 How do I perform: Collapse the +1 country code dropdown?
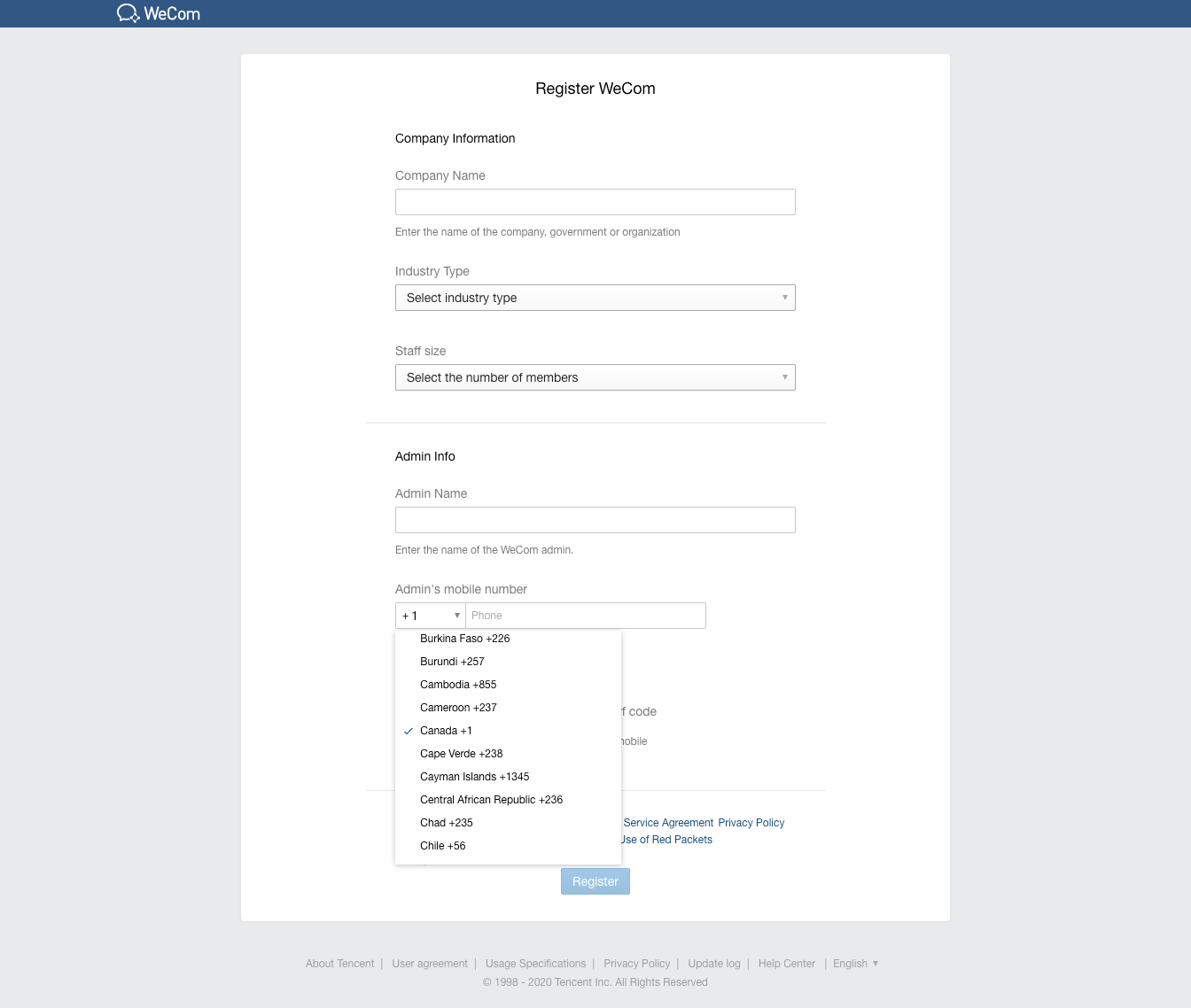[x=431, y=616]
